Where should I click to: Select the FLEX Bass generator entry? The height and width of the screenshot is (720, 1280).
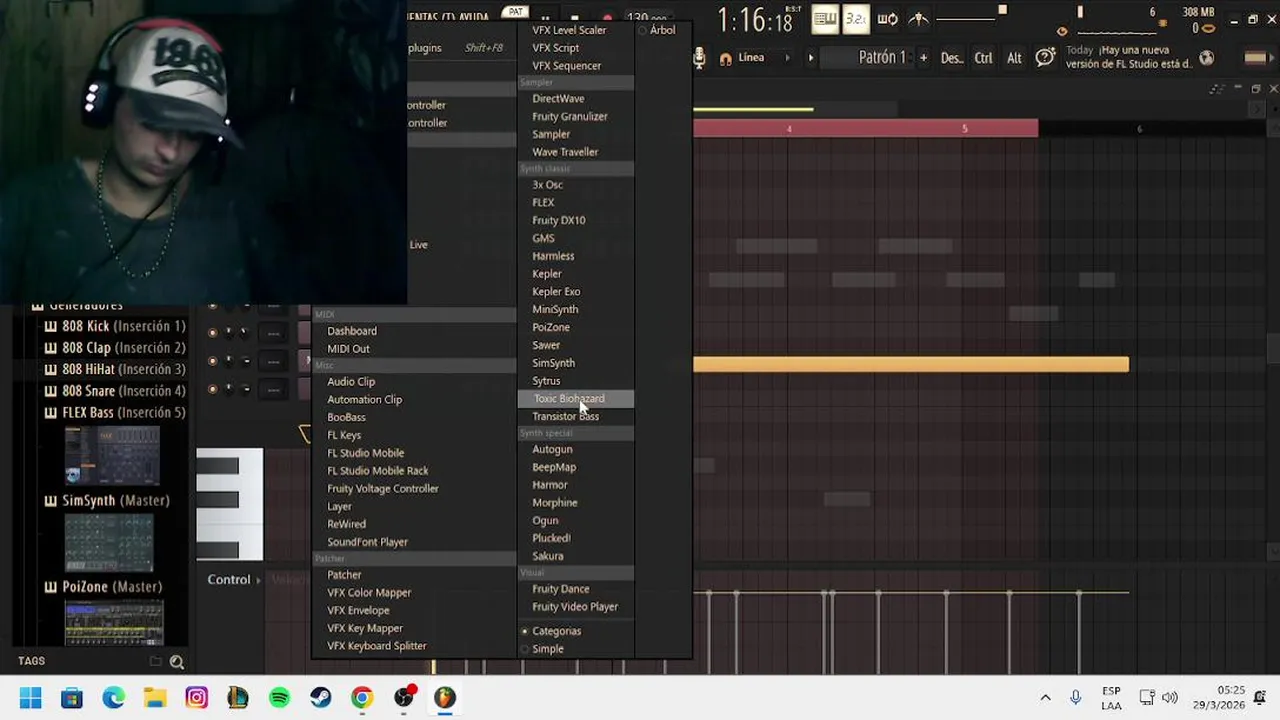(x=116, y=412)
